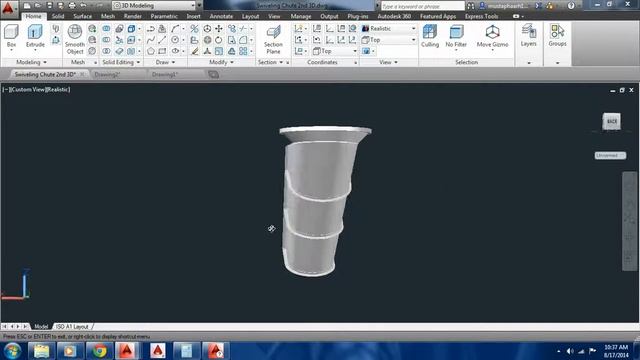Image resolution: width=640 pixels, height=360 pixels.
Task: Open the Layers panel
Action: [529, 35]
